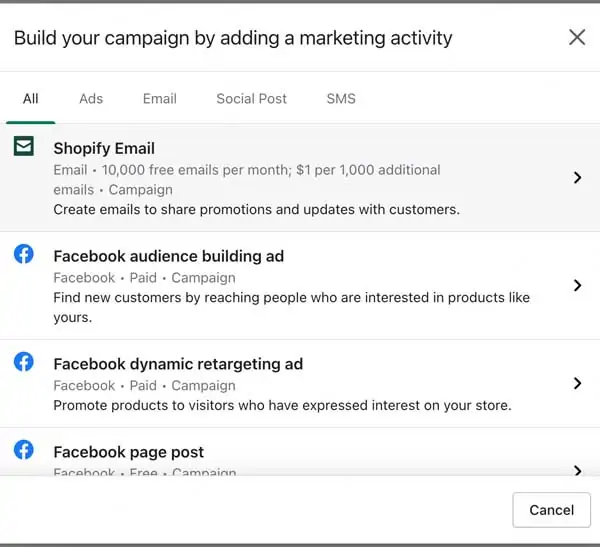
Task: Click Facebook icon beside audience building ad
Action: click(24, 254)
